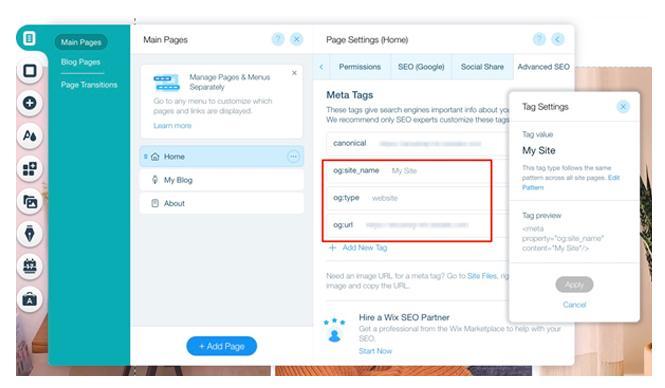665x388 pixels.
Task: Select Blog Pages in the left menu
Action: coord(81,62)
